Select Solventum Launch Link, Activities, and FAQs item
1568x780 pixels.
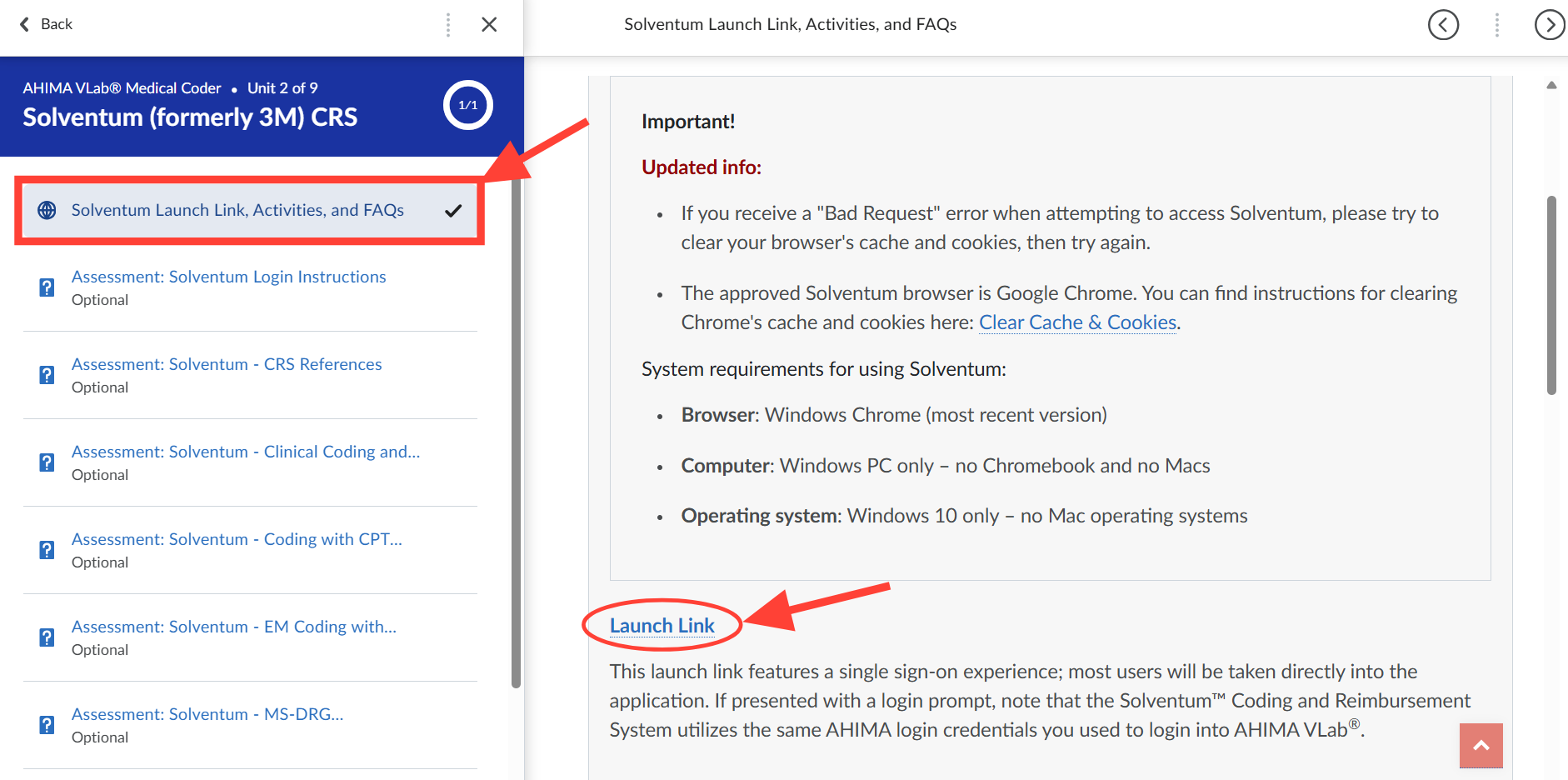coord(237,210)
